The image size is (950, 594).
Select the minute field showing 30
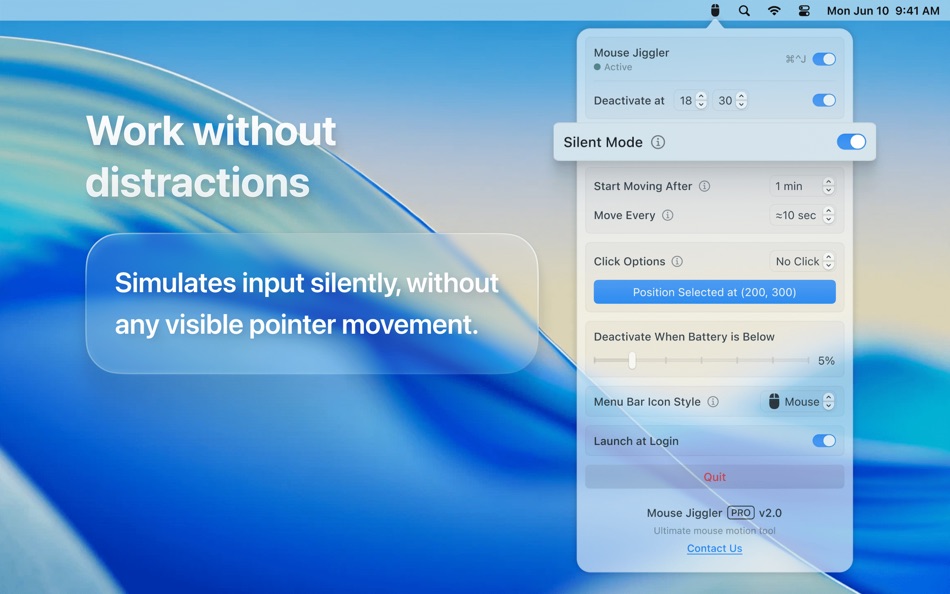725,101
